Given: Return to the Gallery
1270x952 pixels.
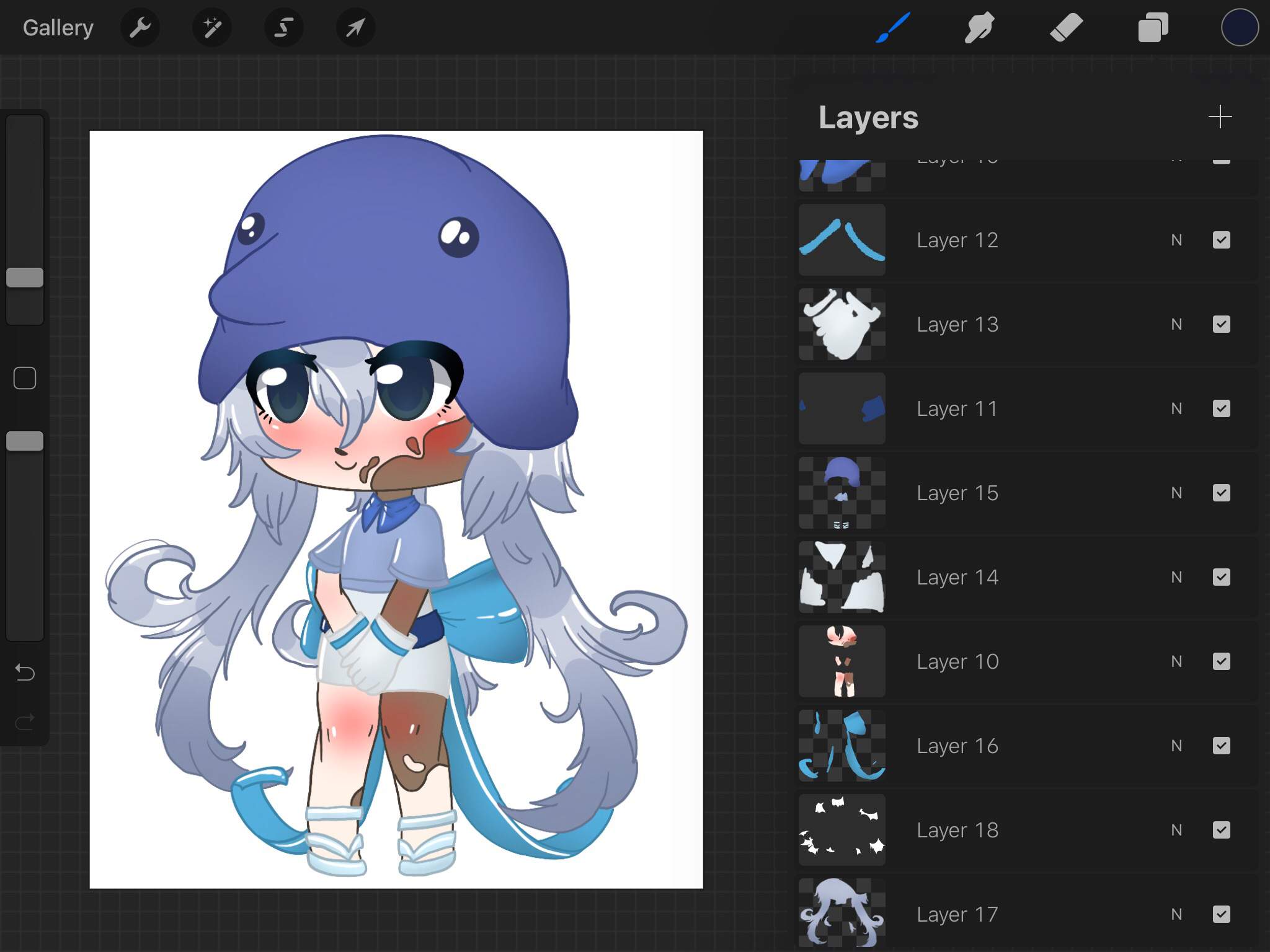Looking at the screenshot, I should pos(58,27).
